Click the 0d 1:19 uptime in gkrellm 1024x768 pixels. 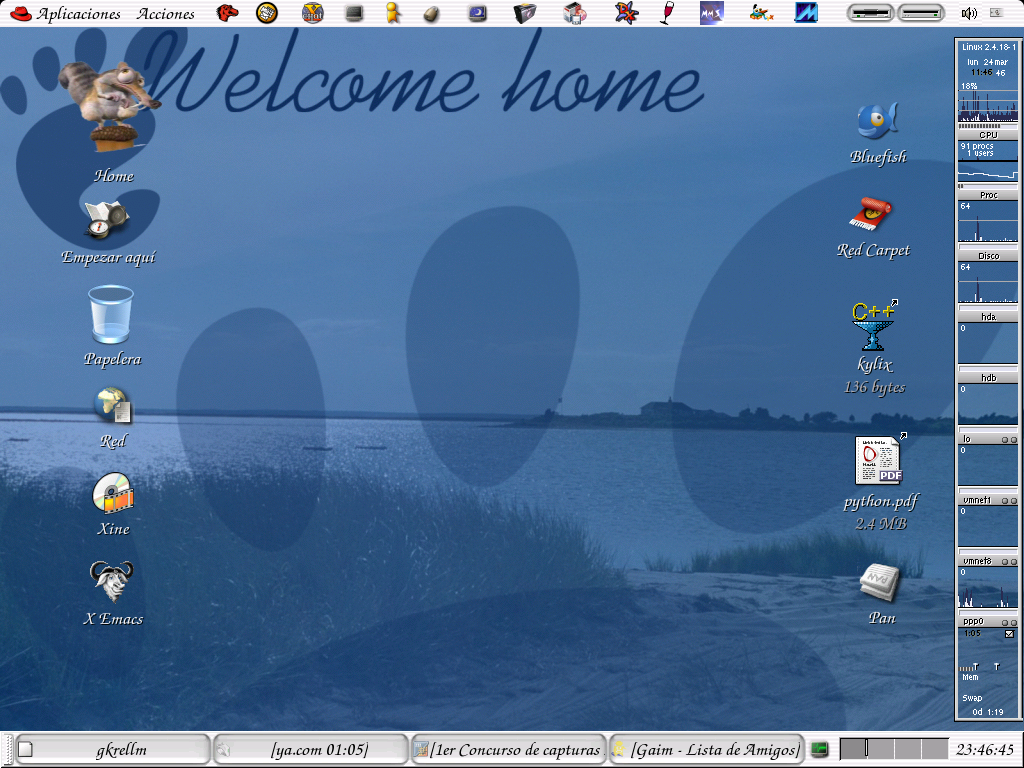(x=987, y=712)
